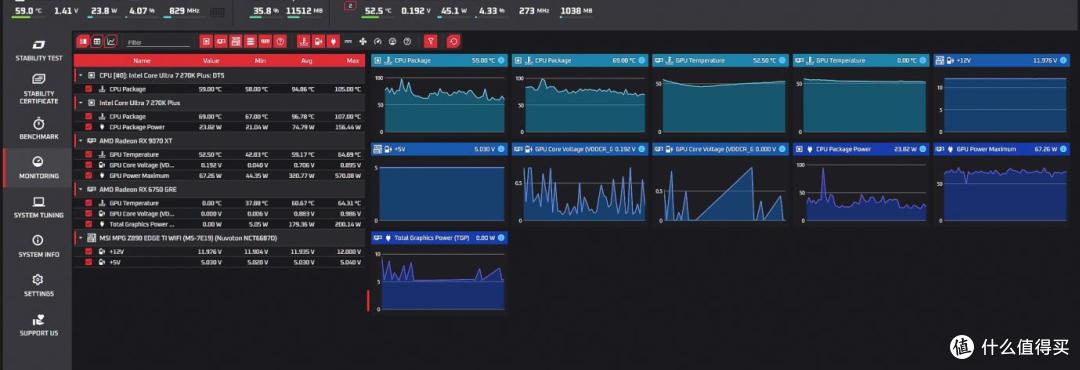Uncheck the Total Graphics Power checkbox
Screen dimensions: 1080x370
pyautogui.click(x=88, y=224)
